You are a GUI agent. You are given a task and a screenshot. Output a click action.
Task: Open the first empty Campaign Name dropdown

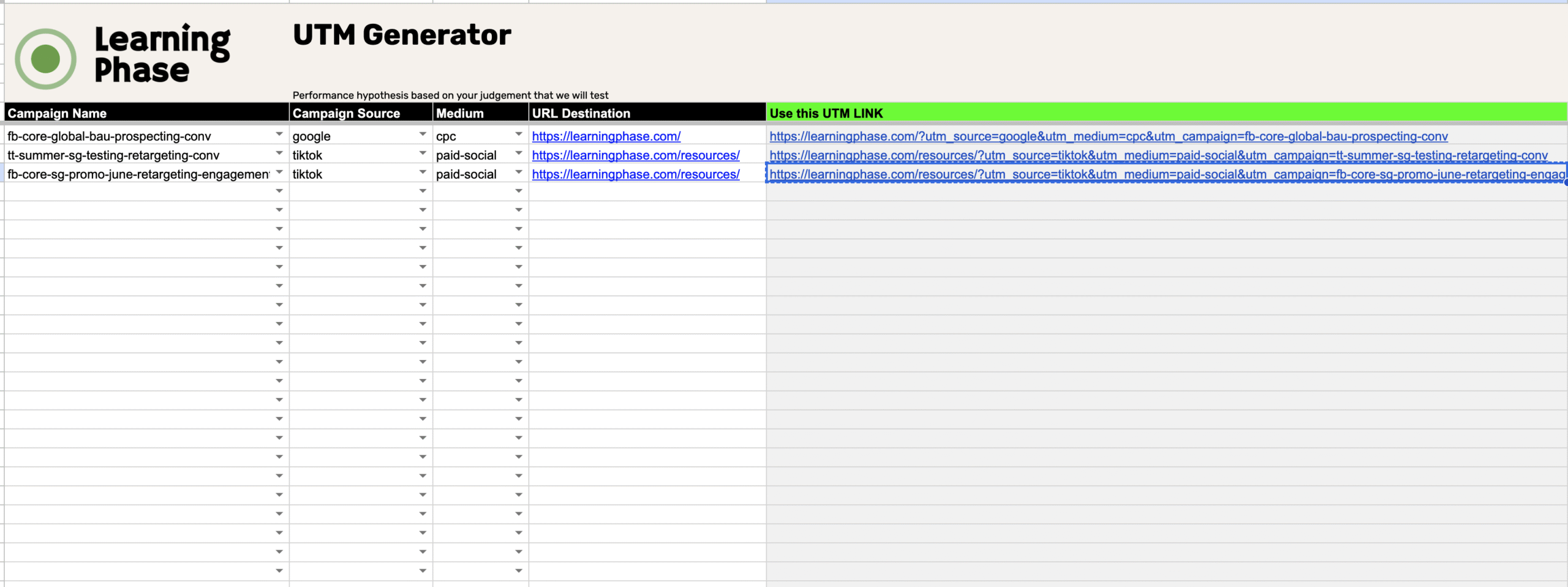tap(279, 191)
